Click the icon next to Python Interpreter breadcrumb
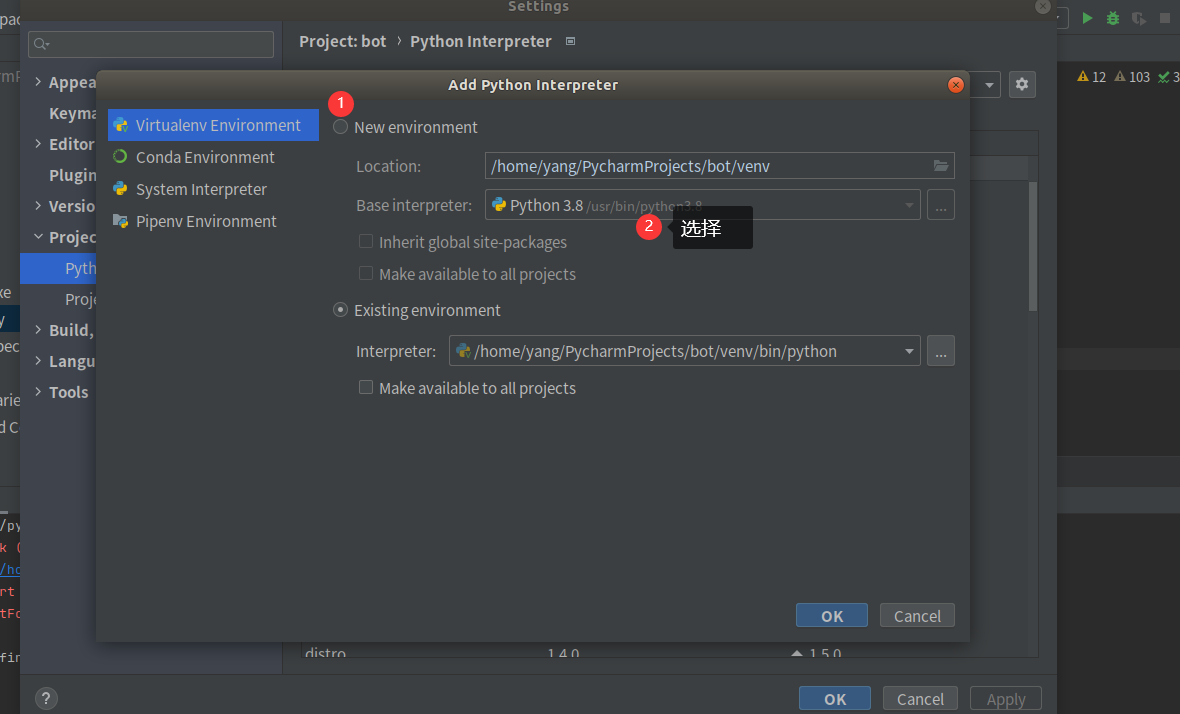This screenshot has width=1180, height=714. coord(570,41)
